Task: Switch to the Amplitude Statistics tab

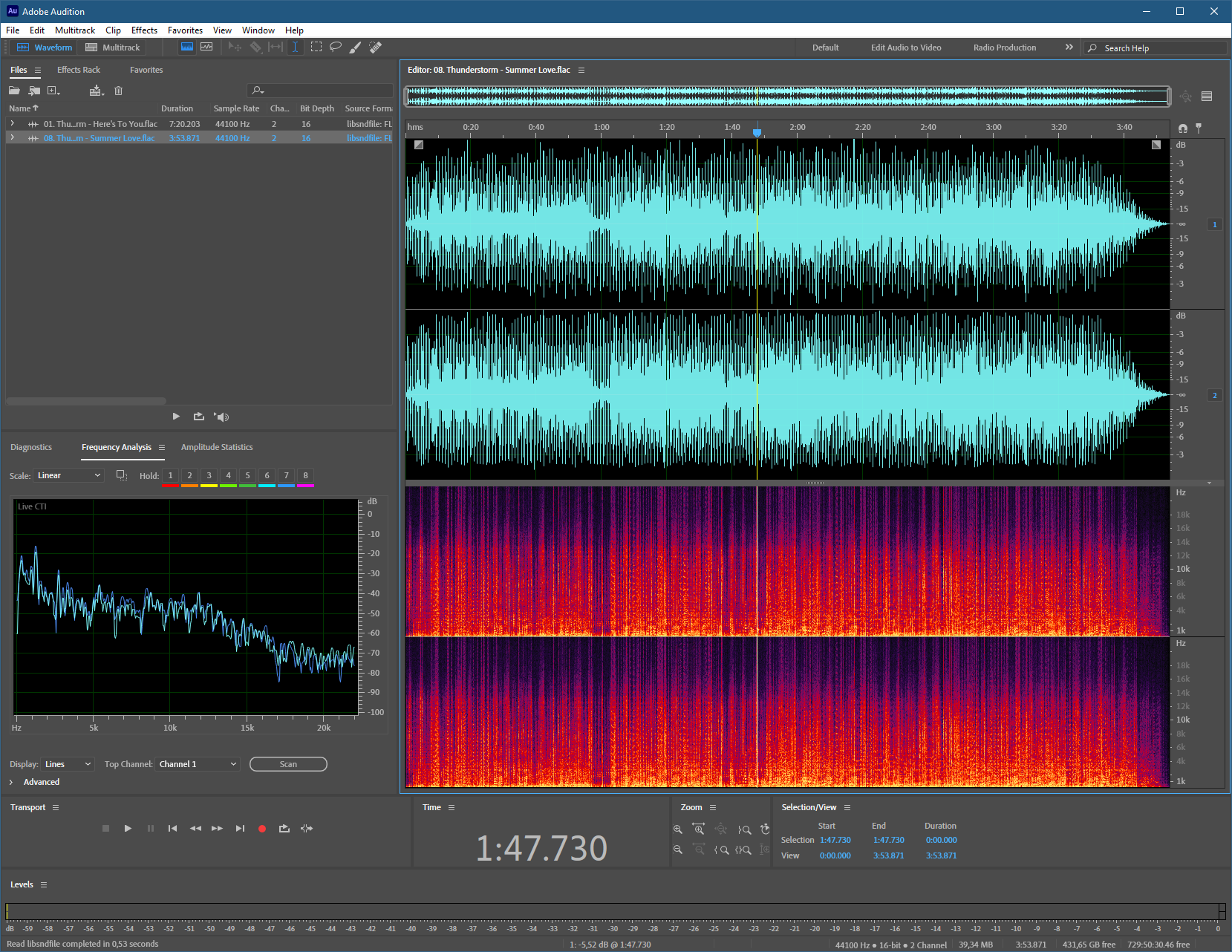Action: pyautogui.click(x=217, y=447)
